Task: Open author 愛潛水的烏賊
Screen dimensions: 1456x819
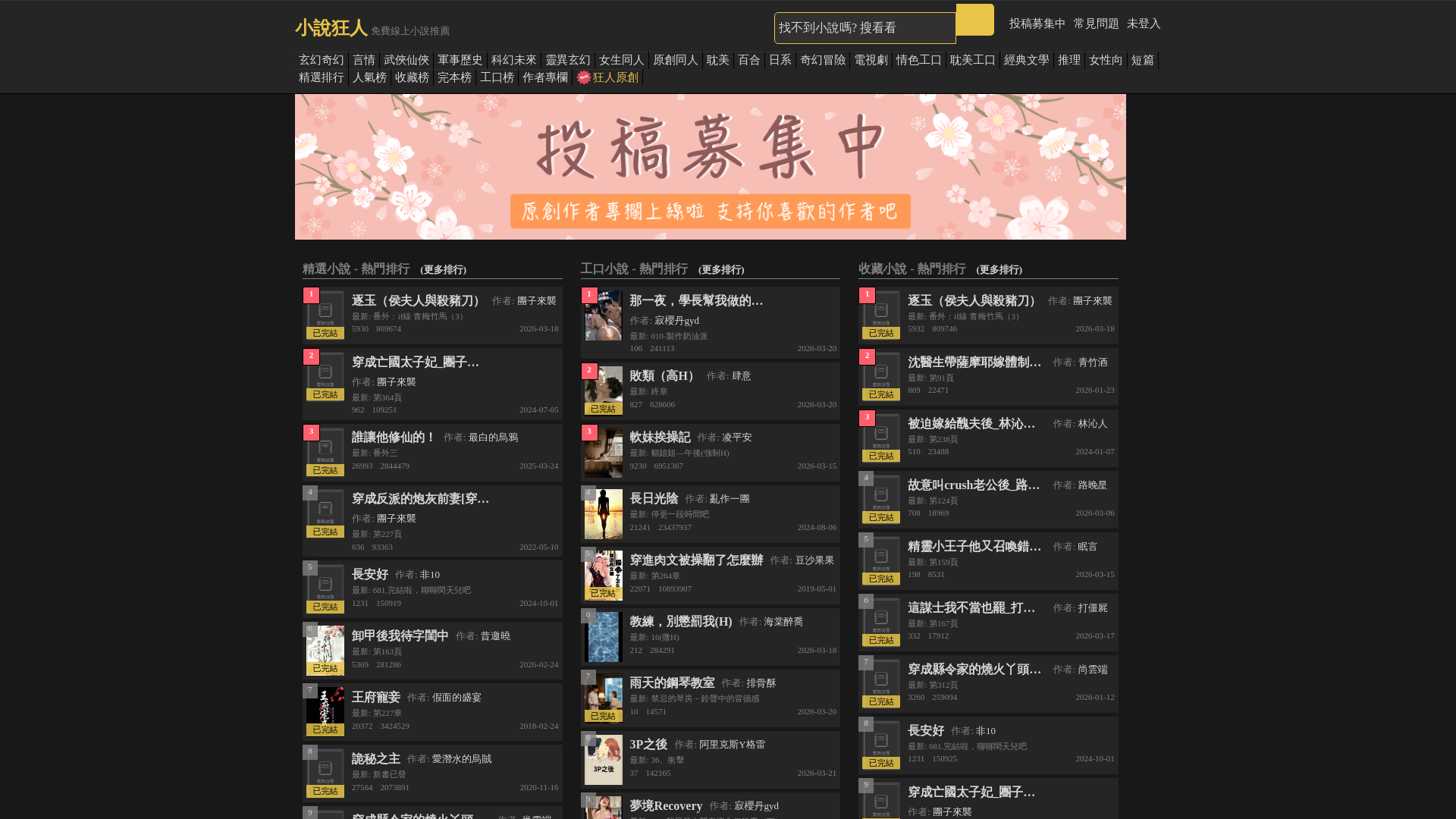Action: (462, 759)
